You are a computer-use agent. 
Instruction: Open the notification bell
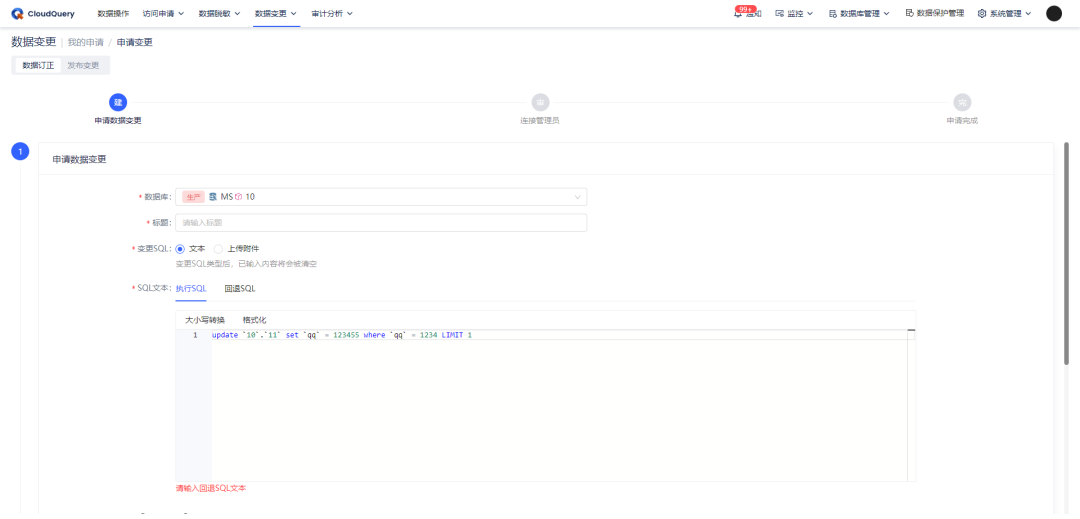click(738, 14)
